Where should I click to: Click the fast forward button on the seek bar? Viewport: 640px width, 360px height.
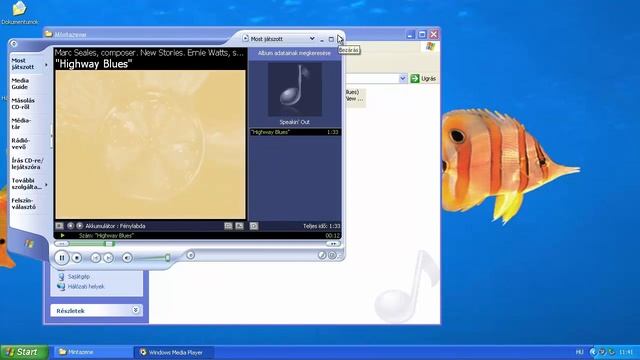point(333,244)
